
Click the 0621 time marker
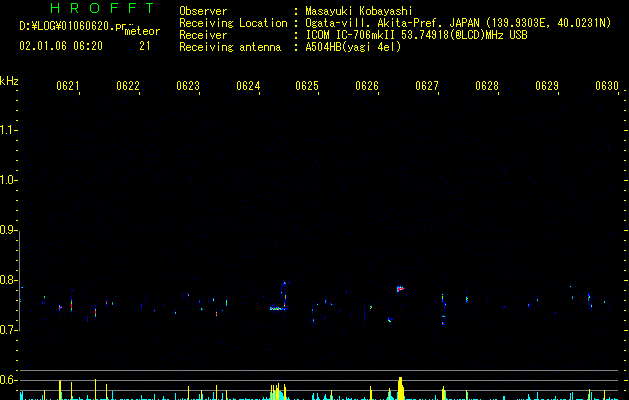[x=67, y=86]
